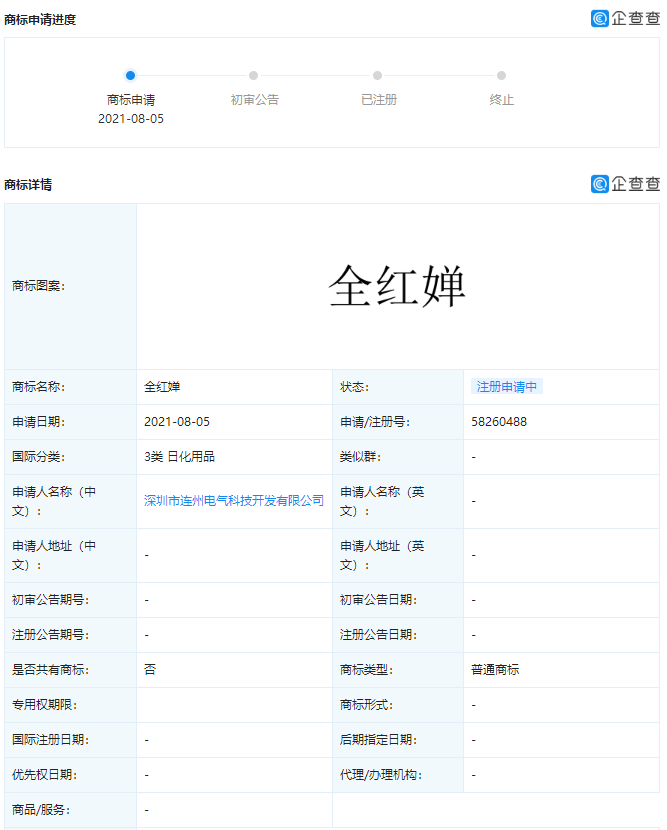Viewport: 667px width, 830px height.
Task: Click the 已注册 progress step dot
Action: click(377, 76)
